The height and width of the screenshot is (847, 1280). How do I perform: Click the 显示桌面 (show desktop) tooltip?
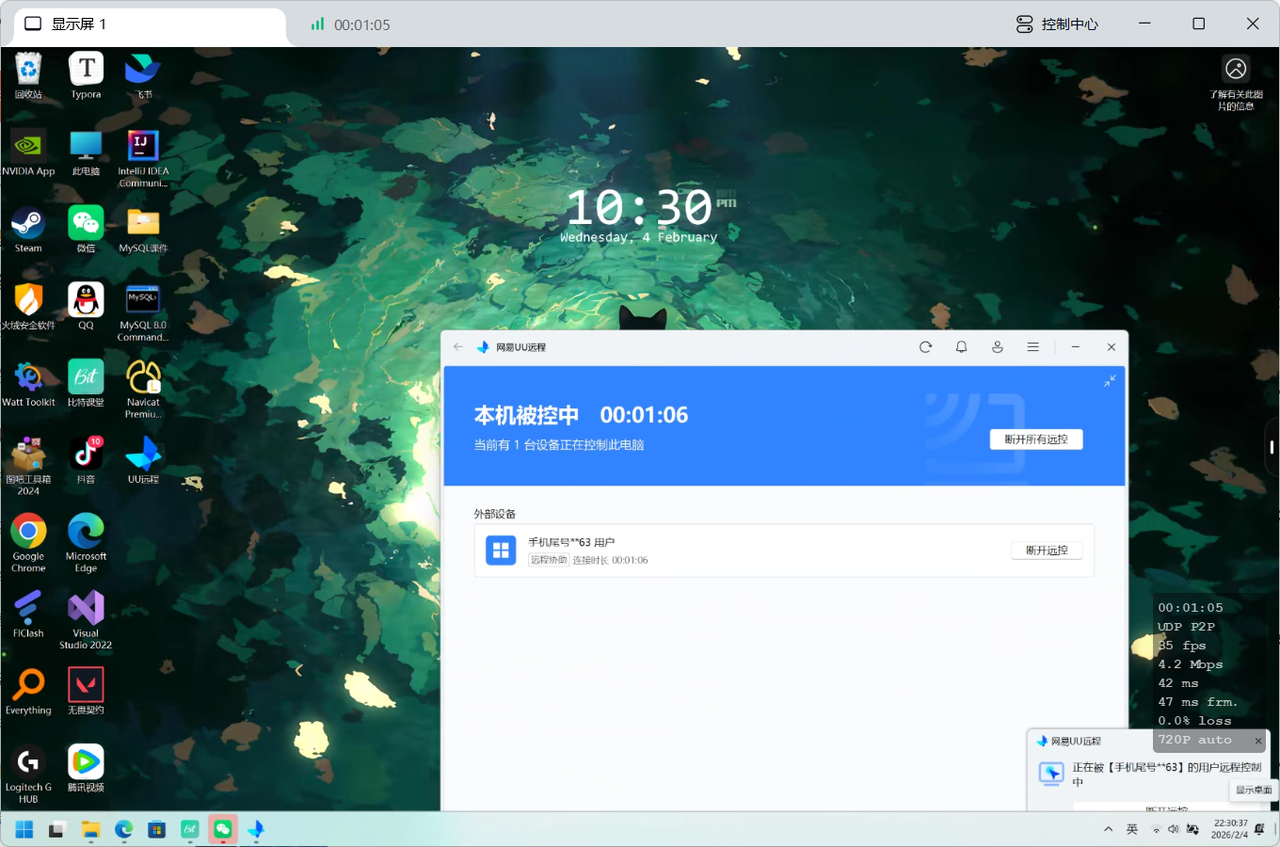[1254, 790]
